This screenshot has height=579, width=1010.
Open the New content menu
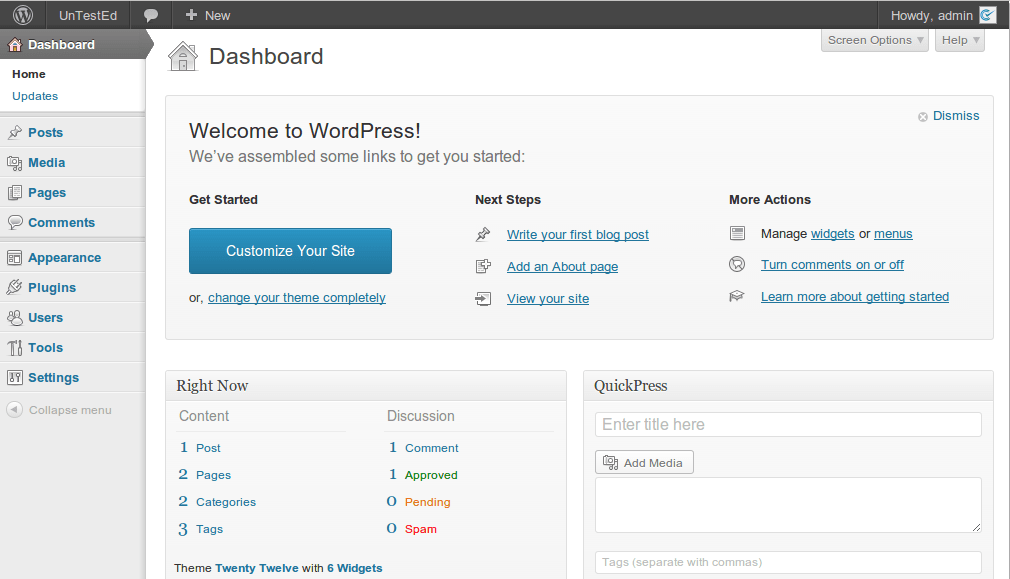pos(207,15)
